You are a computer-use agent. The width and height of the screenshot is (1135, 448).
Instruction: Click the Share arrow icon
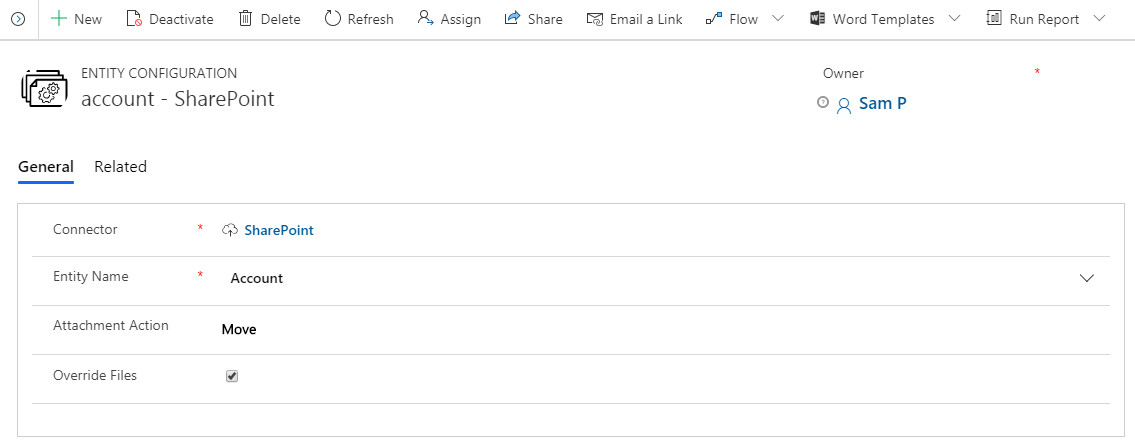512,19
